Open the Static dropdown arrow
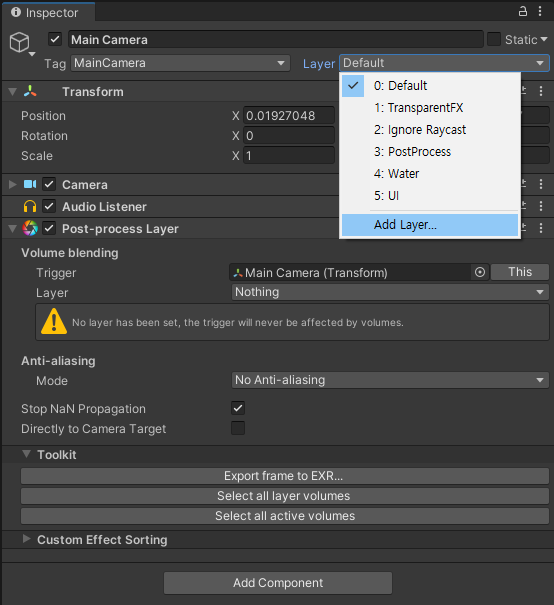 [x=544, y=39]
